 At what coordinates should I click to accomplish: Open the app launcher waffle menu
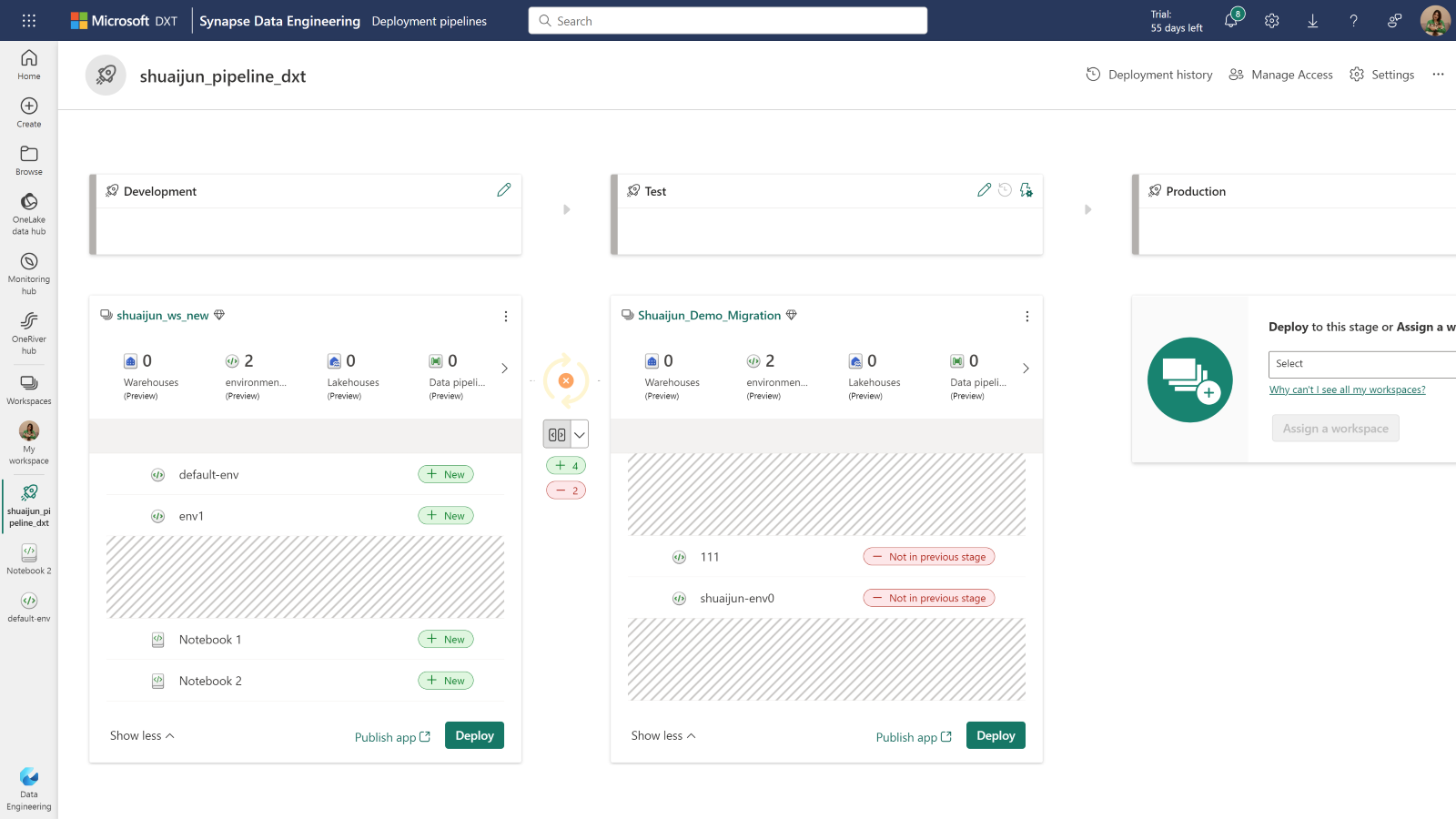[29, 20]
